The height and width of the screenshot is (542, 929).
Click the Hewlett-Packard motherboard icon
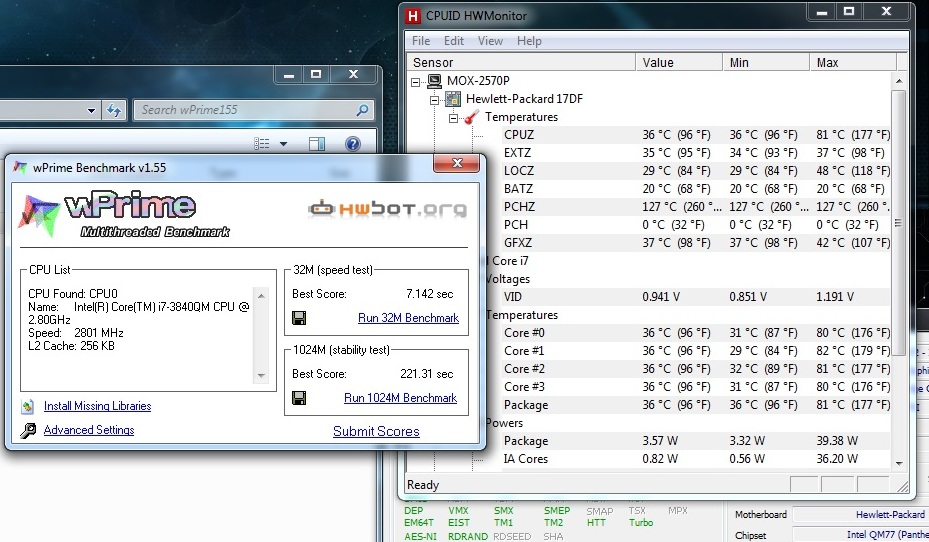[453, 99]
